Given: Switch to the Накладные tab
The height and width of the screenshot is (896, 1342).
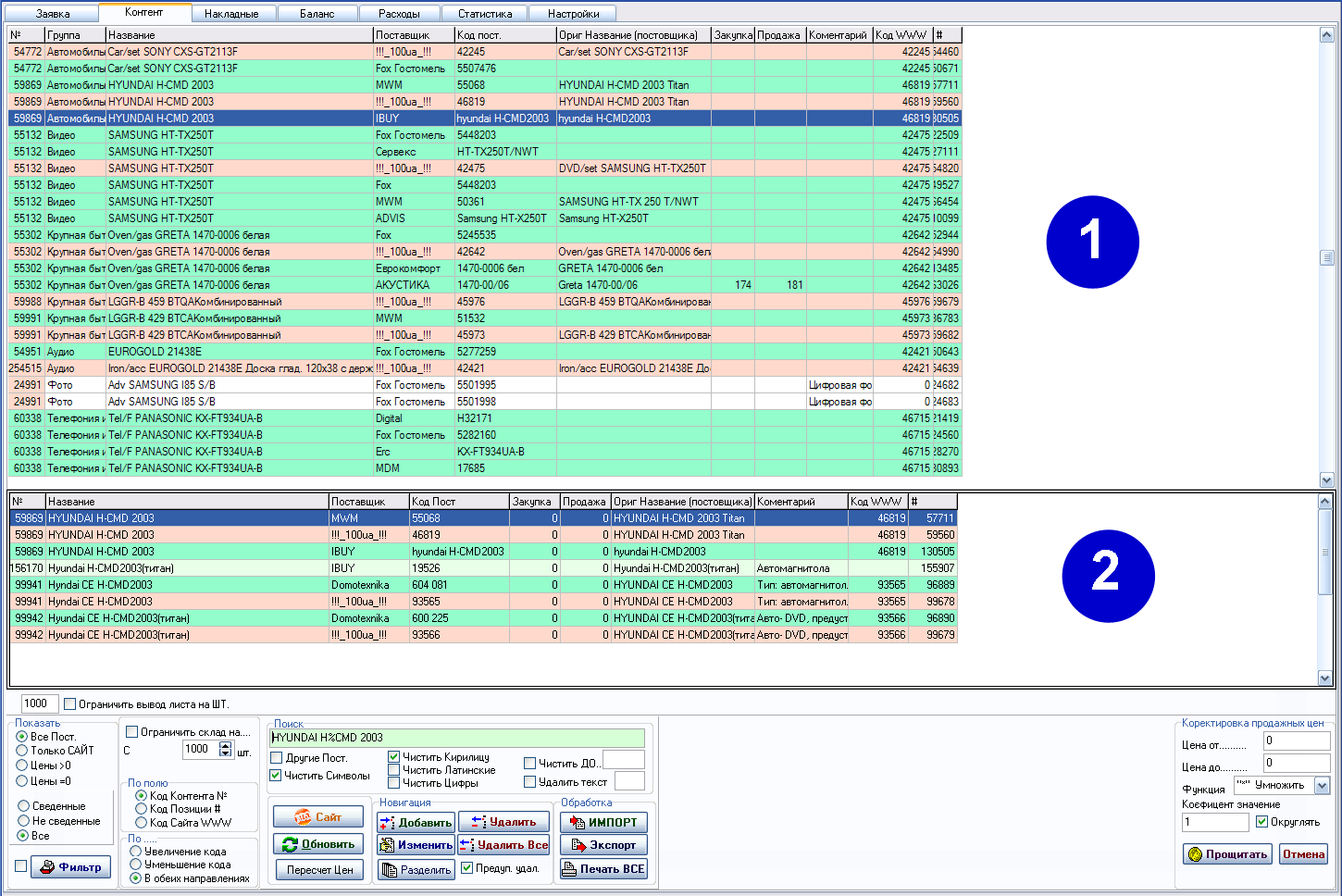Looking at the screenshot, I should [231, 14].
